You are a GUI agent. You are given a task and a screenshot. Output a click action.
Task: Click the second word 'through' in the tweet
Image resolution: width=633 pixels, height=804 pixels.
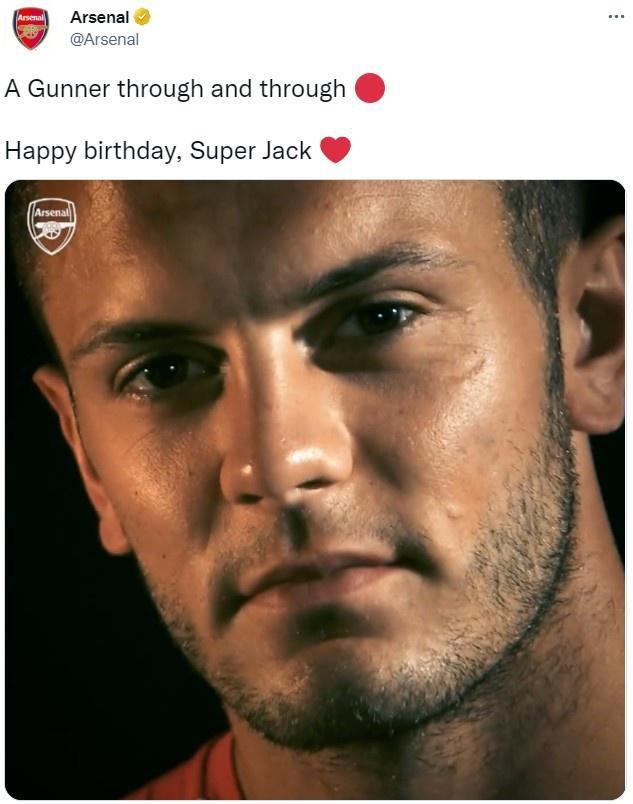302,88
